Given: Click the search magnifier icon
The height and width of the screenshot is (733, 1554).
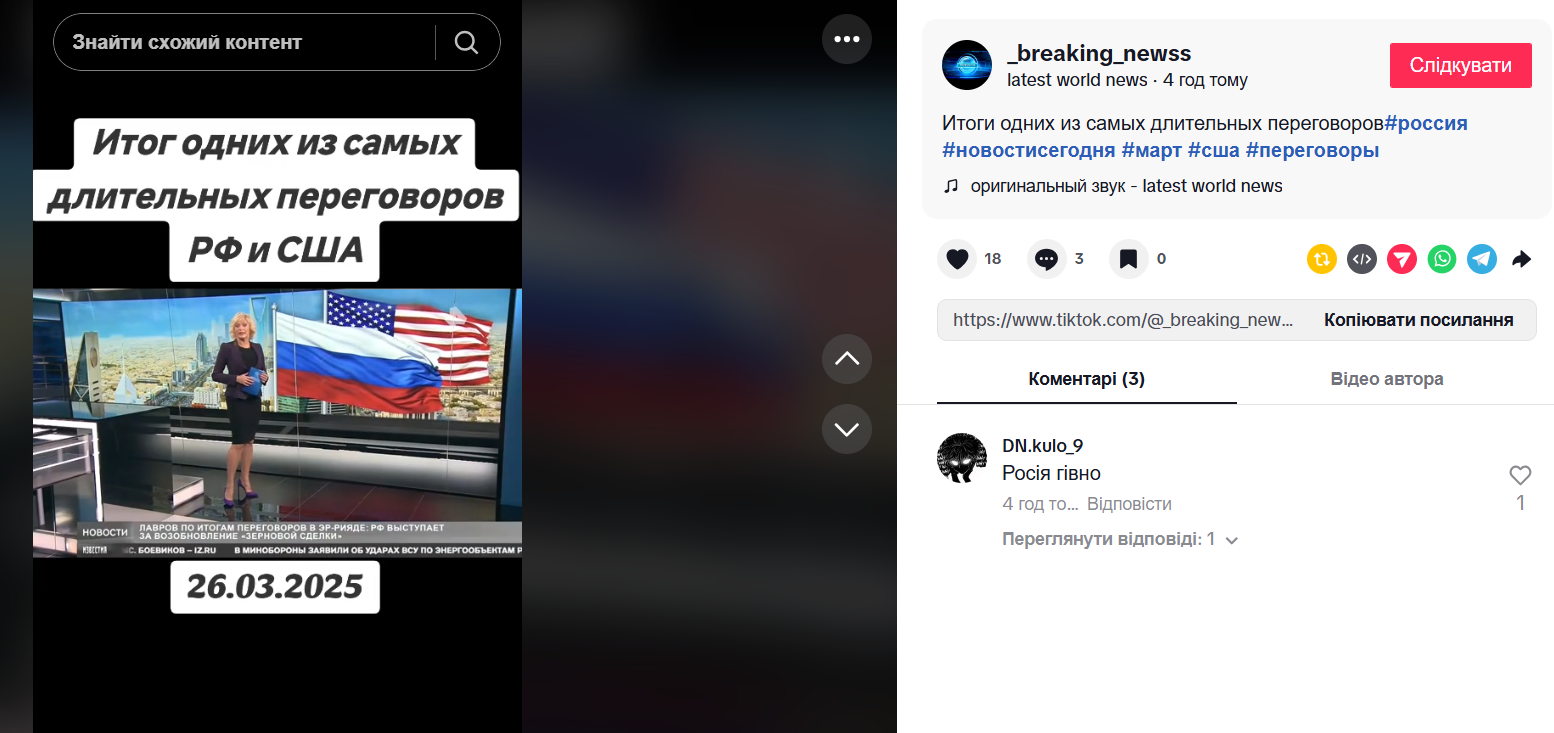Looking at the screenshot, I should 466,42.
